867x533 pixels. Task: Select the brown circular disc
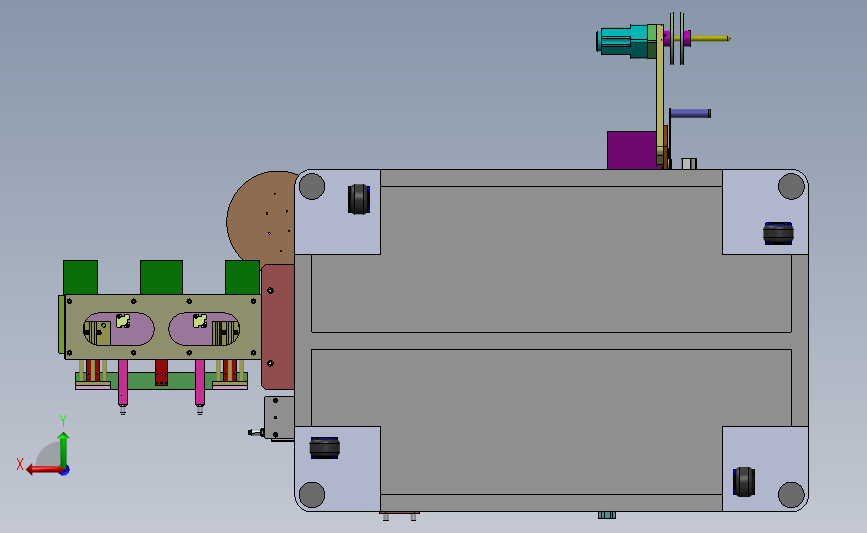click(261, 217)
